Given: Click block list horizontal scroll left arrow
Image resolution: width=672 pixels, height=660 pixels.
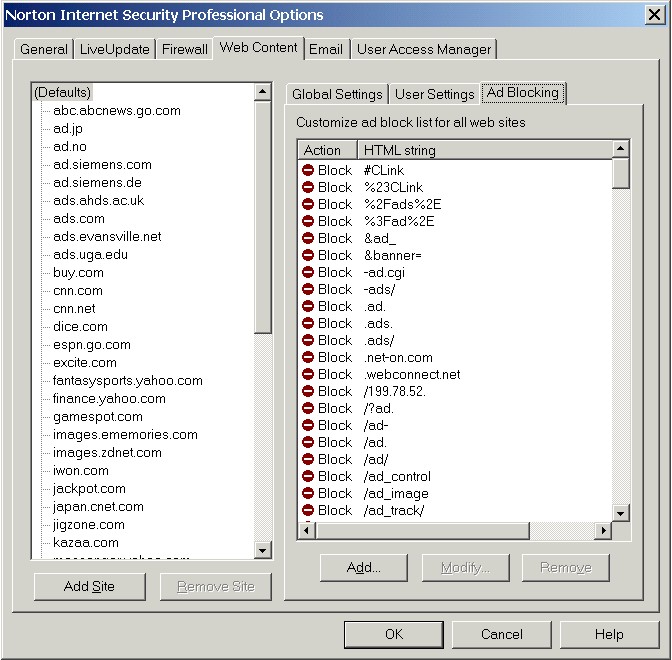Looking at the screenshot, I should tap(306, 531).
